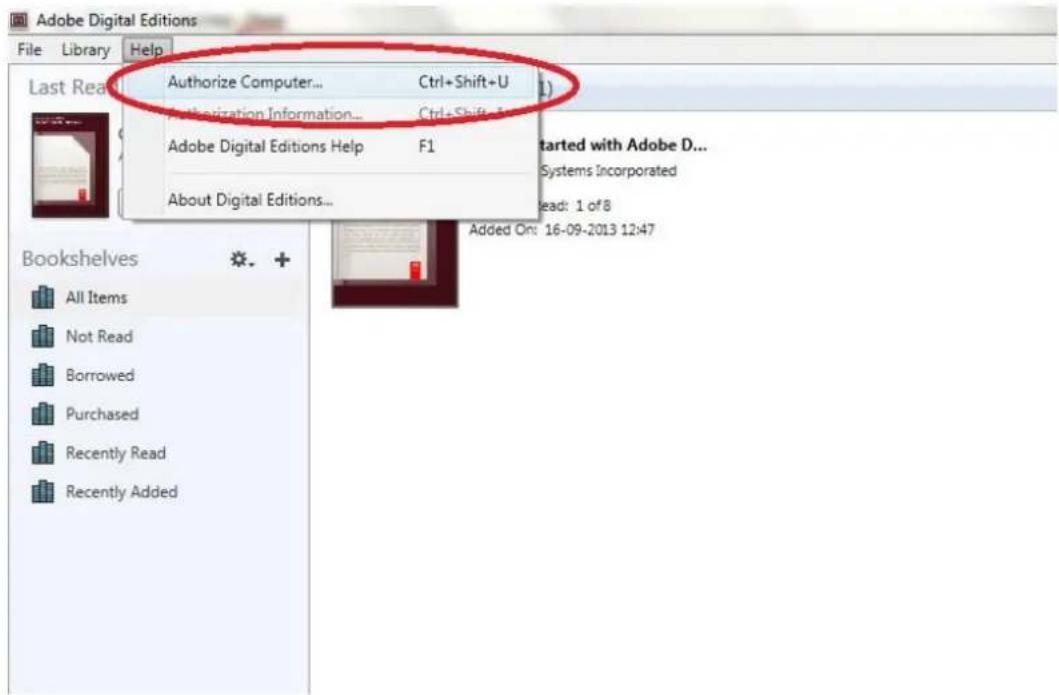Select the Borrowed label

coord(100,376)
